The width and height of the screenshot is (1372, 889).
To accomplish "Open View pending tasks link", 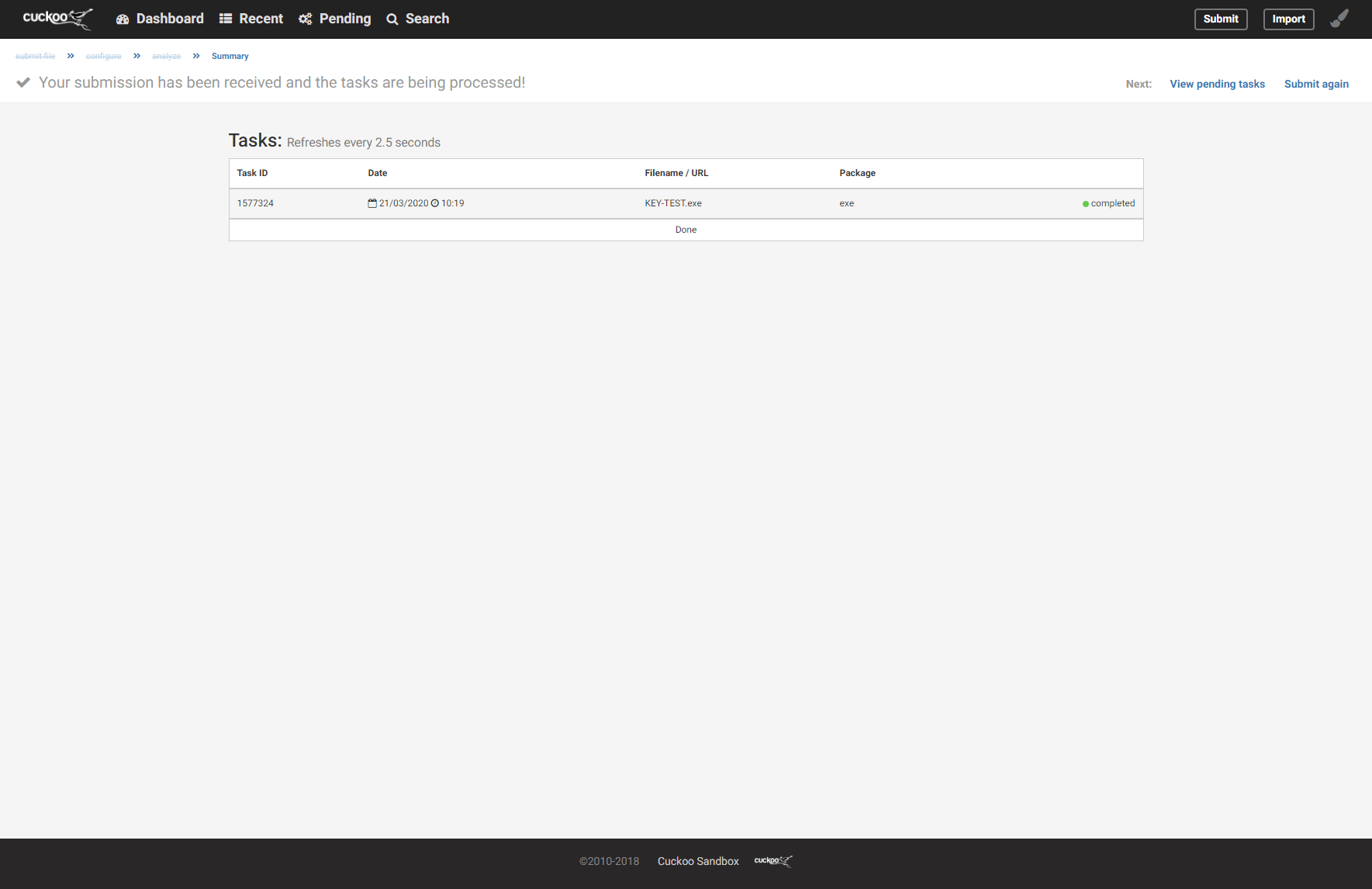I will pos(1217,84).
